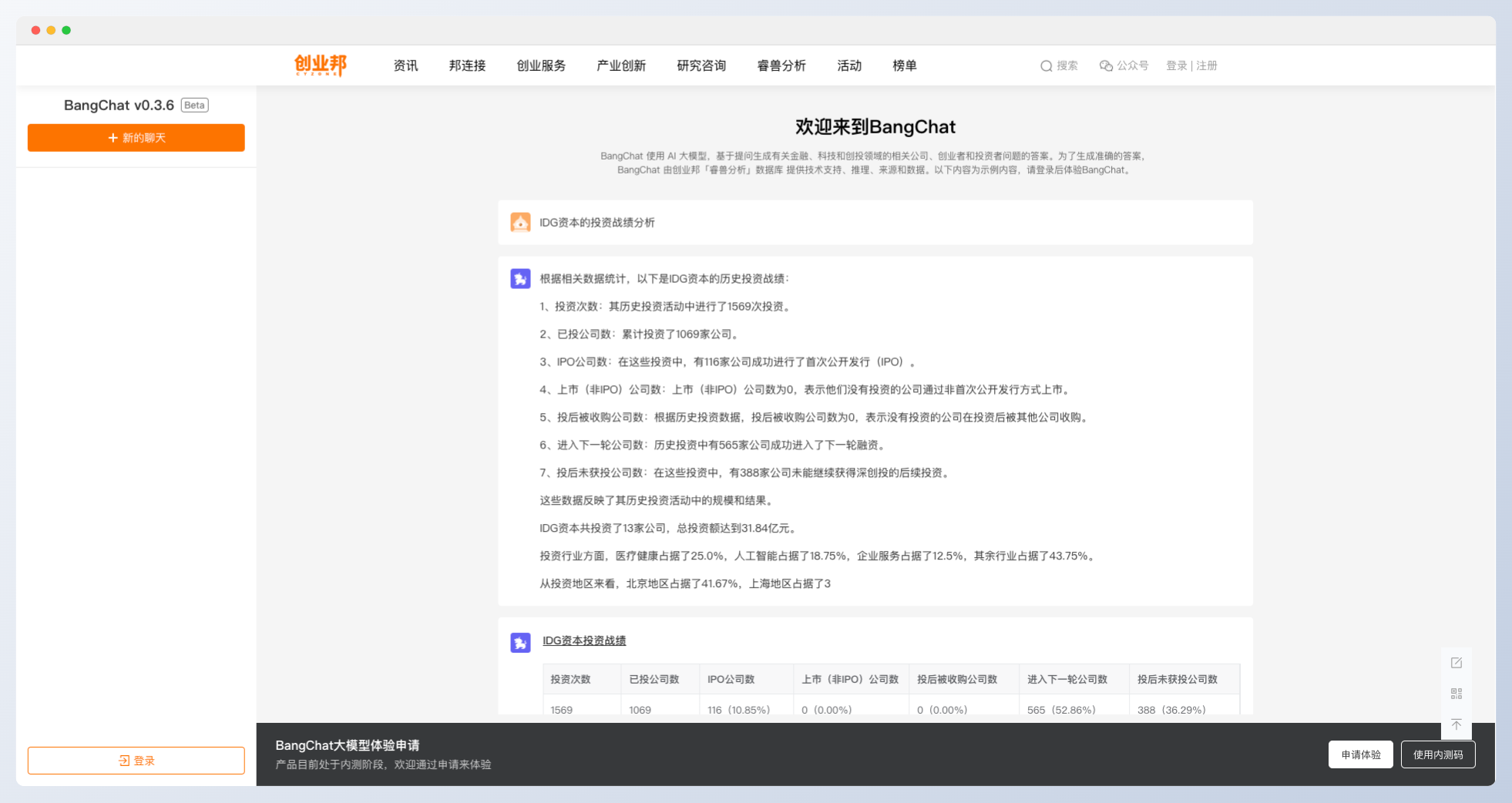Viewport: 1512px width, 803px height.
Task: Start a new chat with 新的聊天
Action: 136,138
